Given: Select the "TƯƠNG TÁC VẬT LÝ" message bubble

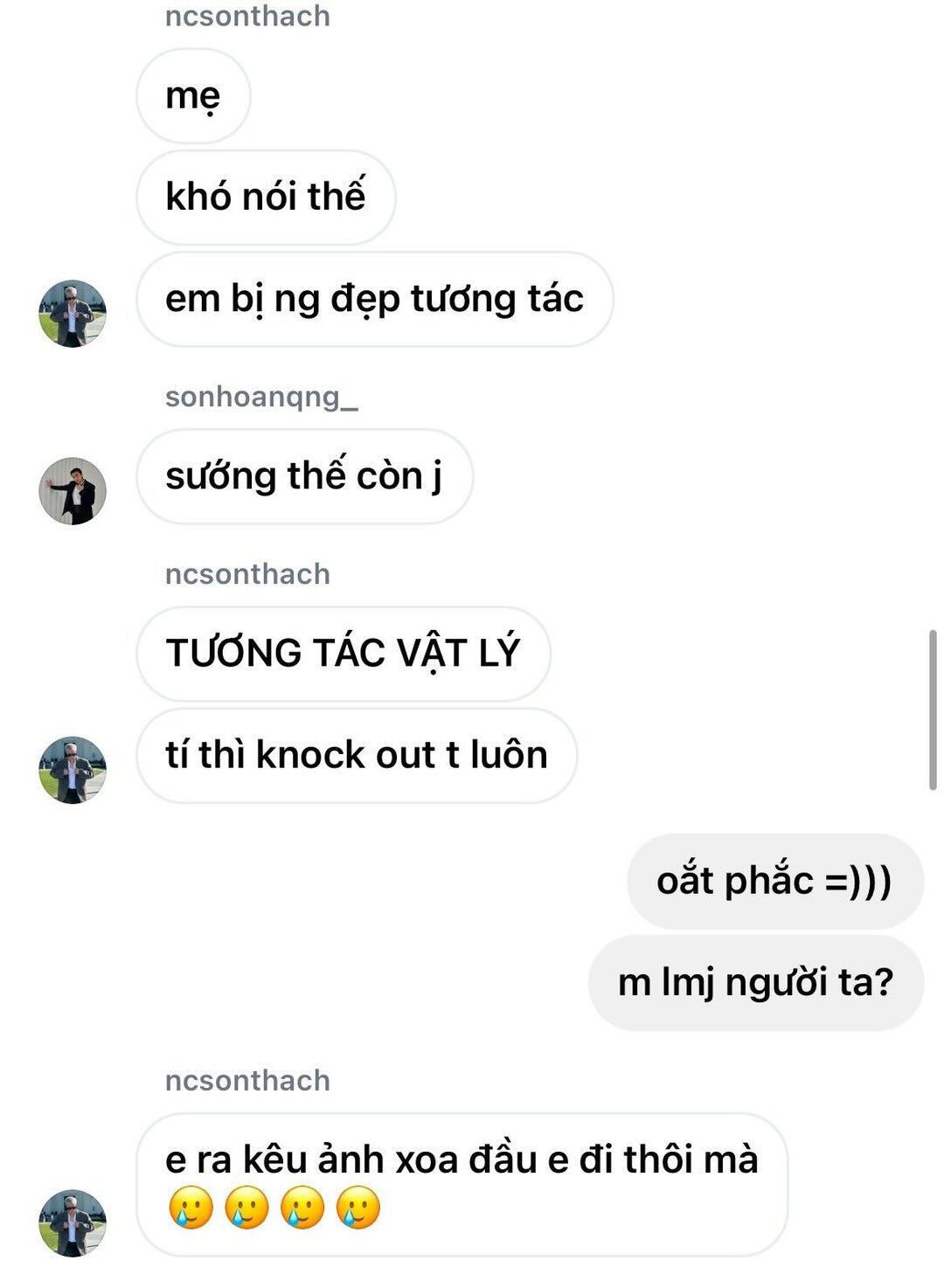Looking at the screenshot, I should coord(344,654).
